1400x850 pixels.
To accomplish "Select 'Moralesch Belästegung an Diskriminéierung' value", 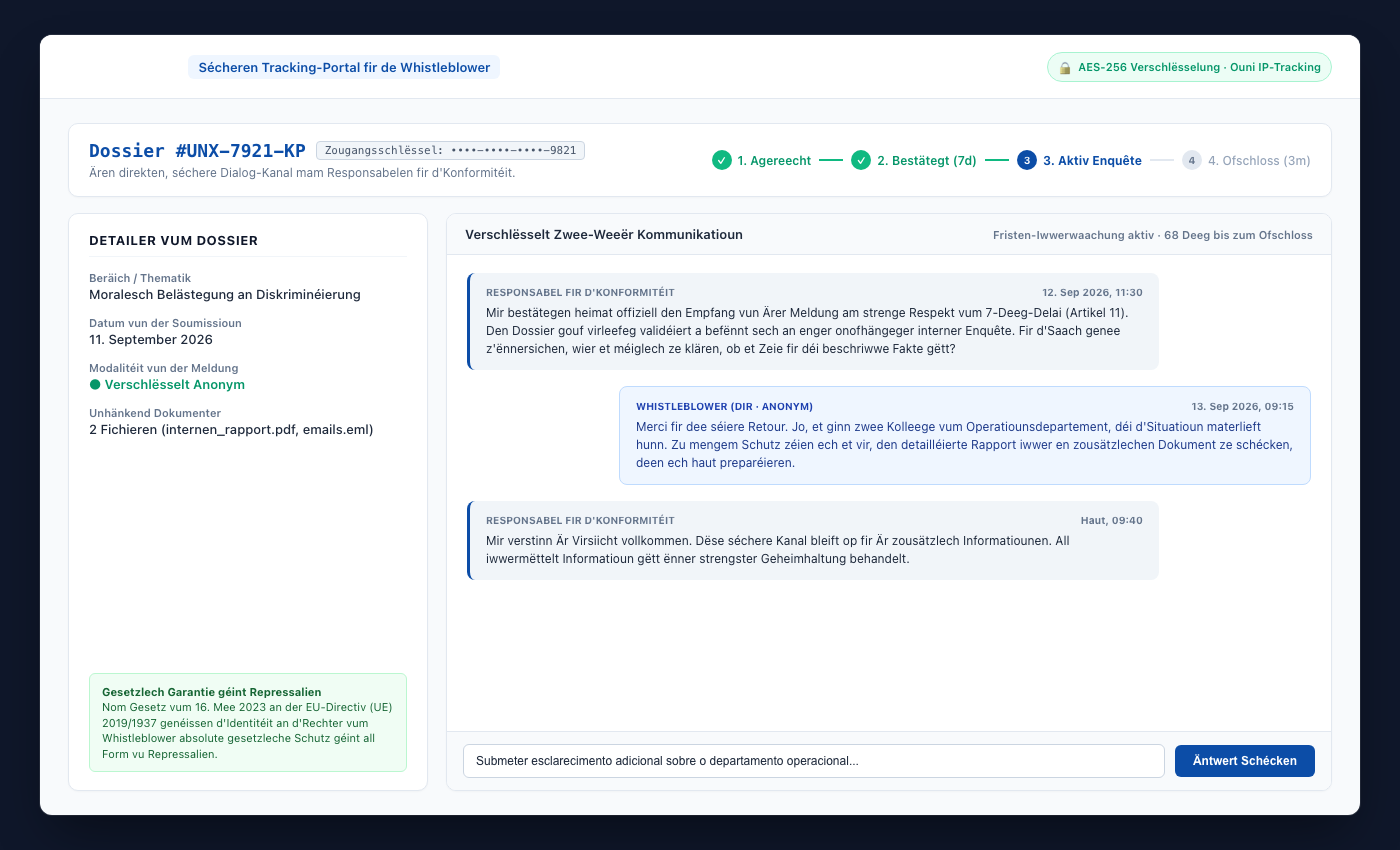I will 225,294.
